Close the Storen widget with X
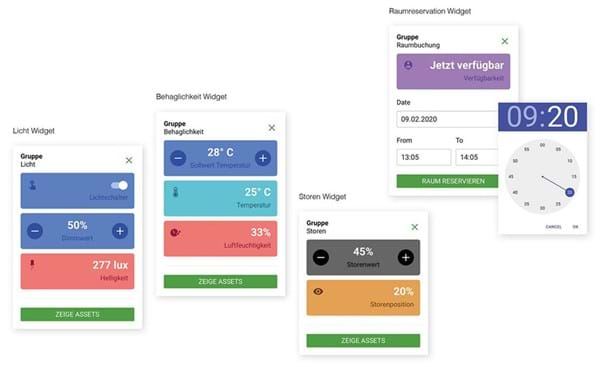600x367 pixels. point(414,227)
